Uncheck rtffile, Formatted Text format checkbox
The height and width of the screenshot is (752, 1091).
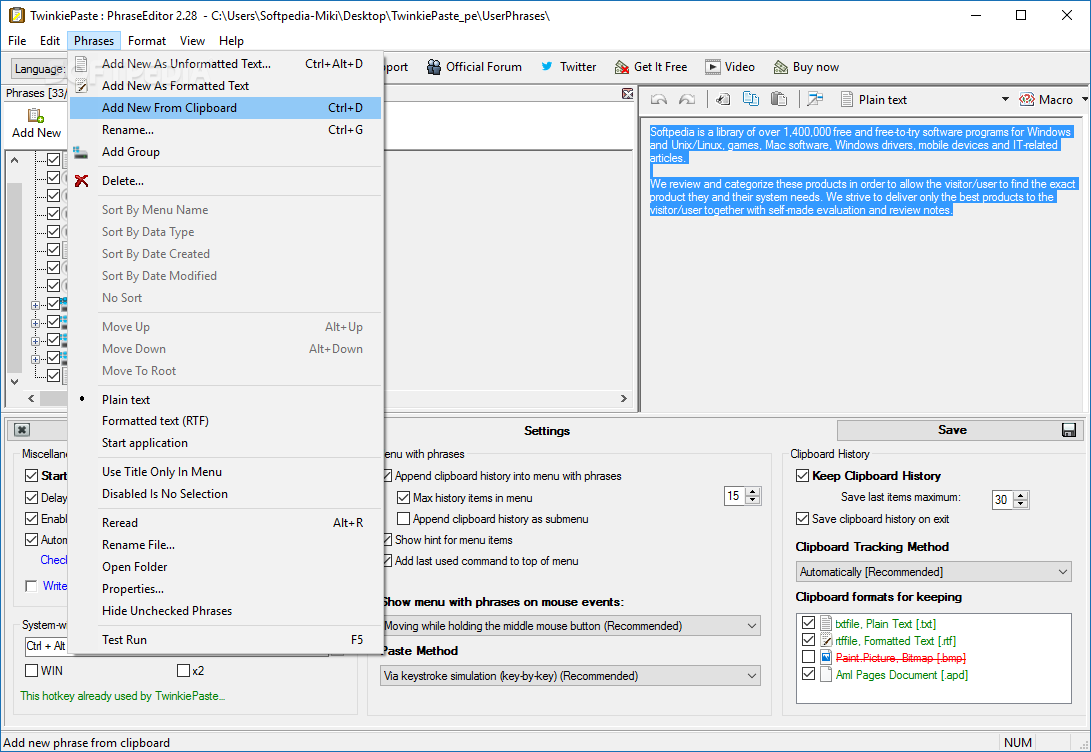809,639
